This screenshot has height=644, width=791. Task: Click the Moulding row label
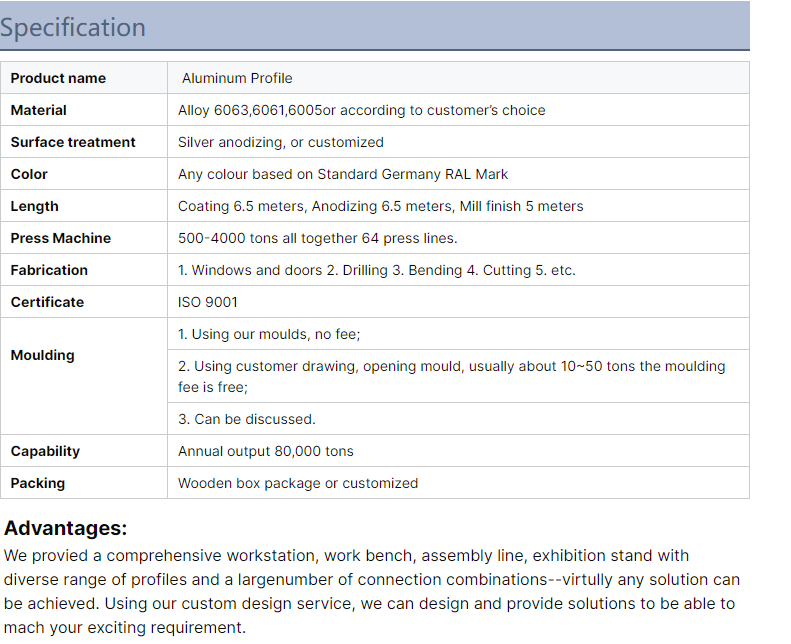coord(43,355)
